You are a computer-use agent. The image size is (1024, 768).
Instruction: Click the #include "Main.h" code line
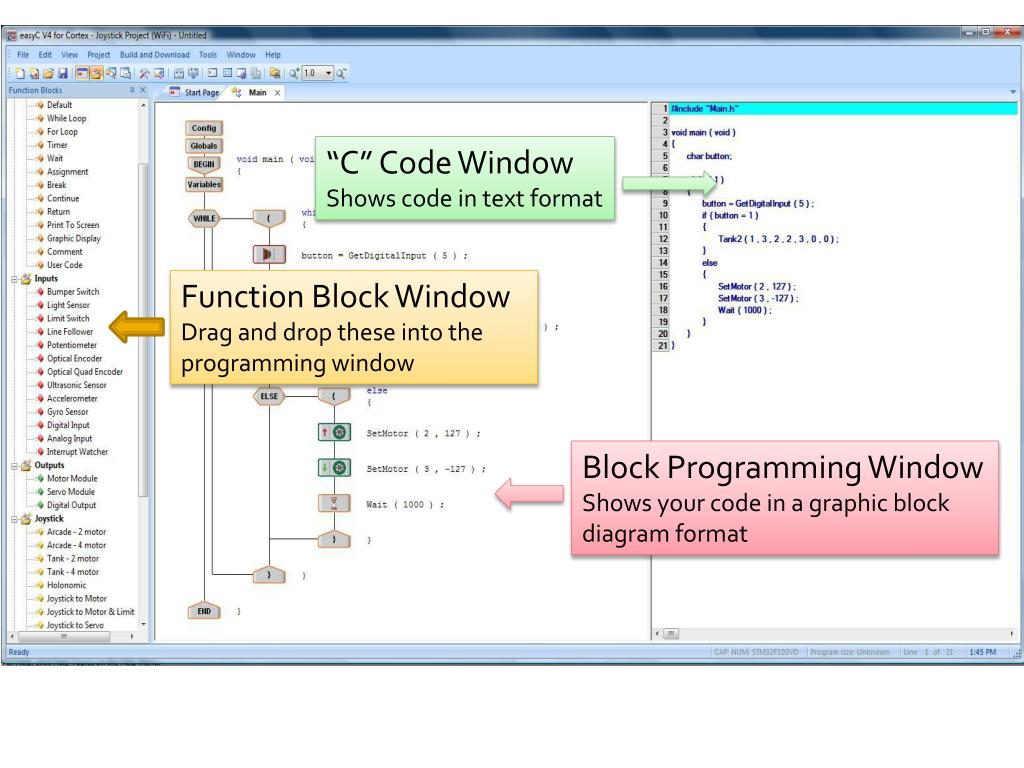coord(705,108)
